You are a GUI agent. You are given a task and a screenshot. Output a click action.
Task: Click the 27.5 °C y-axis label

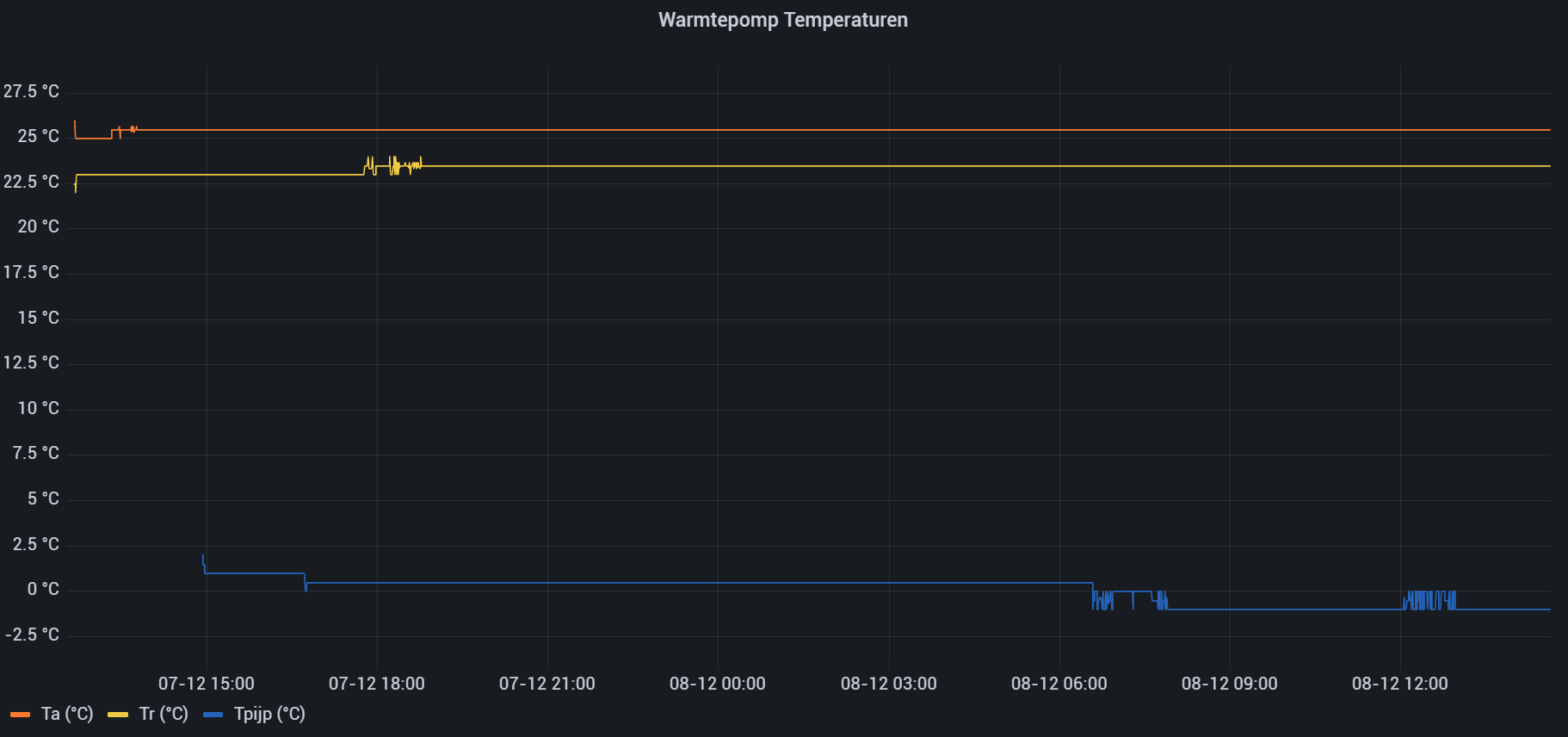[32, 91]
